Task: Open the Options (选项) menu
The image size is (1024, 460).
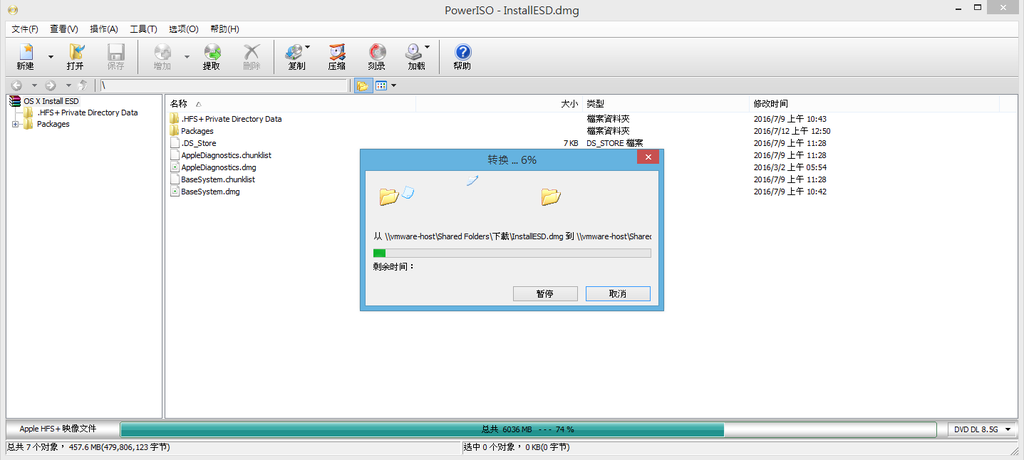Action: pos(184,29)
